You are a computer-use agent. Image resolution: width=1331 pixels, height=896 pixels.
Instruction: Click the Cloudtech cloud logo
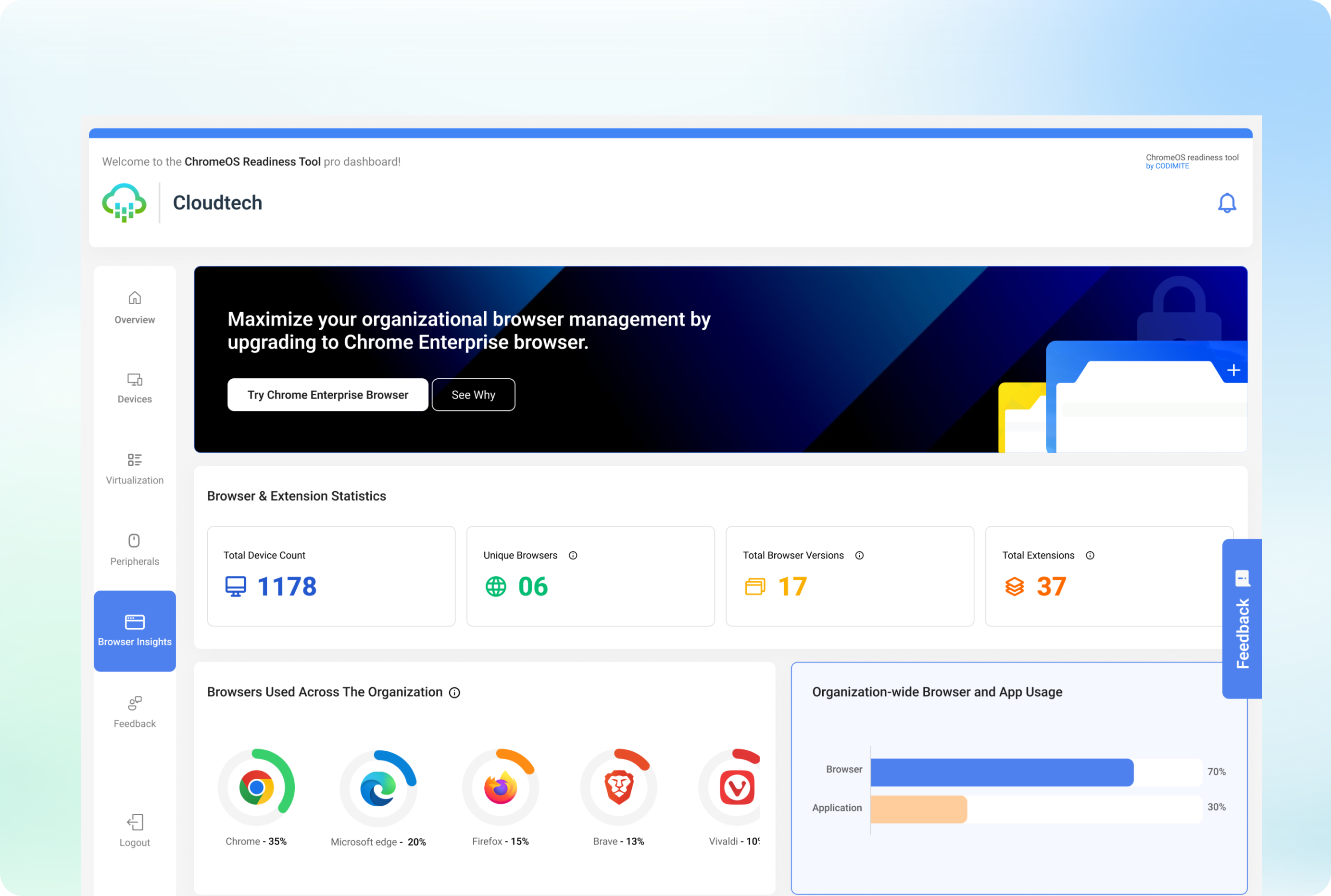[x=124, y=203]
